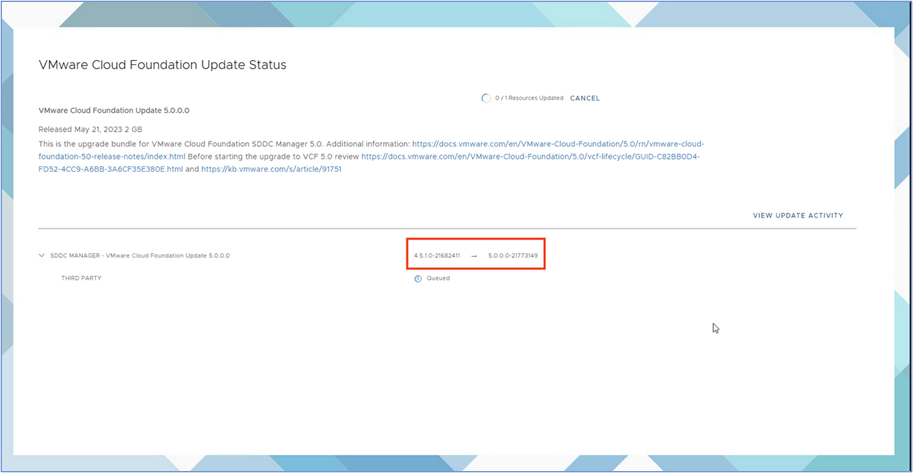Viewport: 913px width, 473px height.
Task: Collapse the SDDC Manager update row
Action: click(x=41, y=255)
